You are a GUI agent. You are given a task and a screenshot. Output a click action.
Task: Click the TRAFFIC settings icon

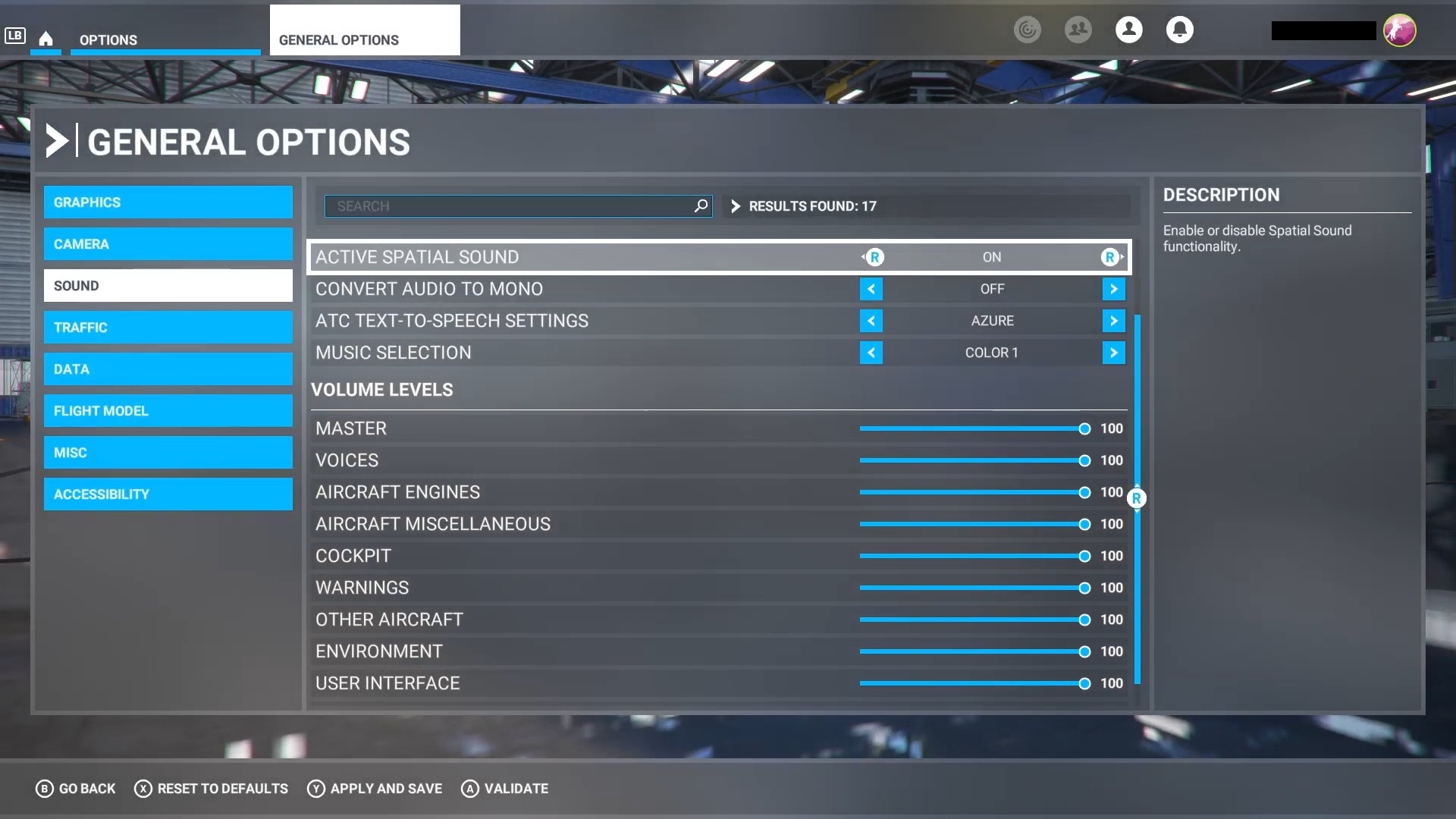[168, 327]
